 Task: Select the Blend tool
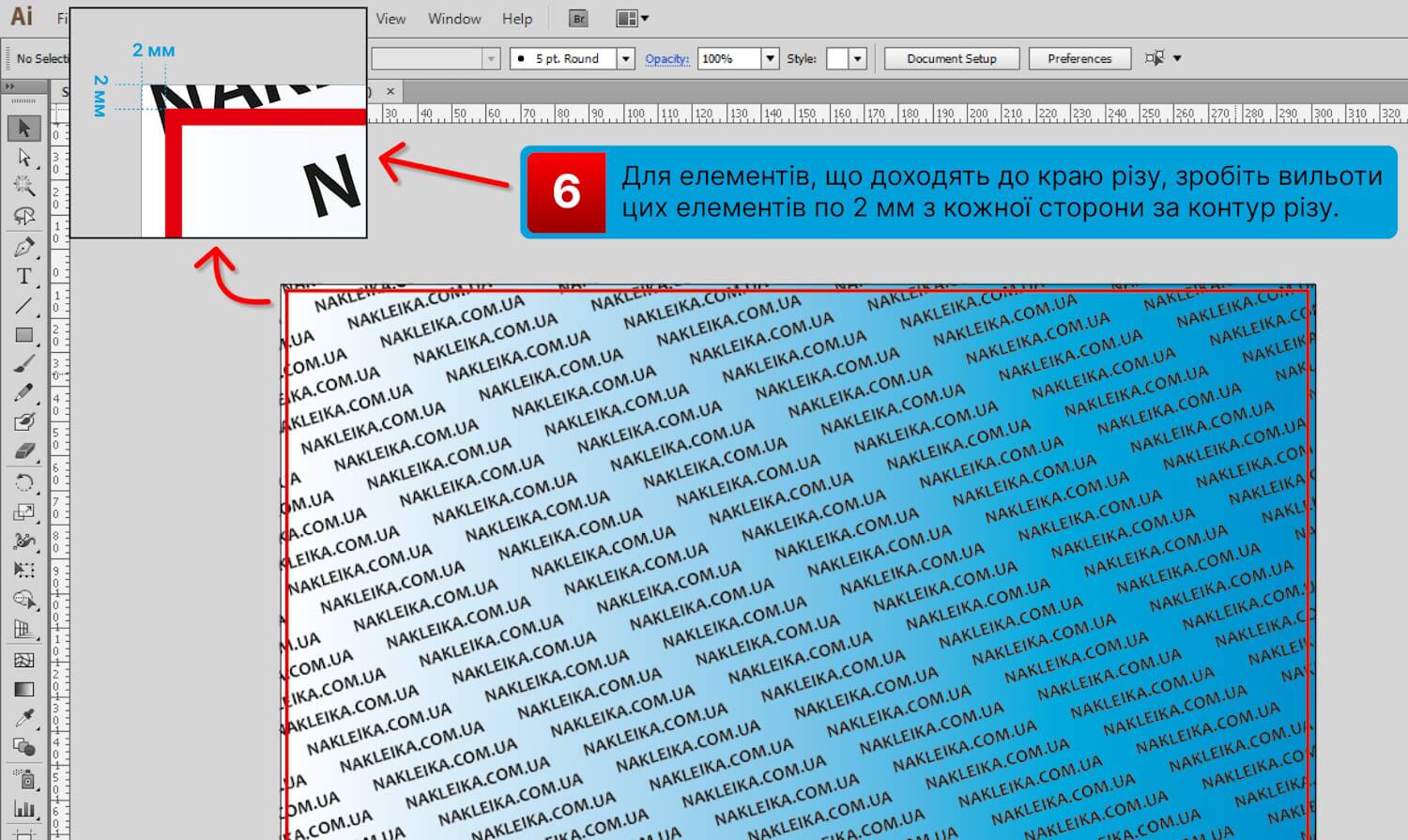click(24, 747)
